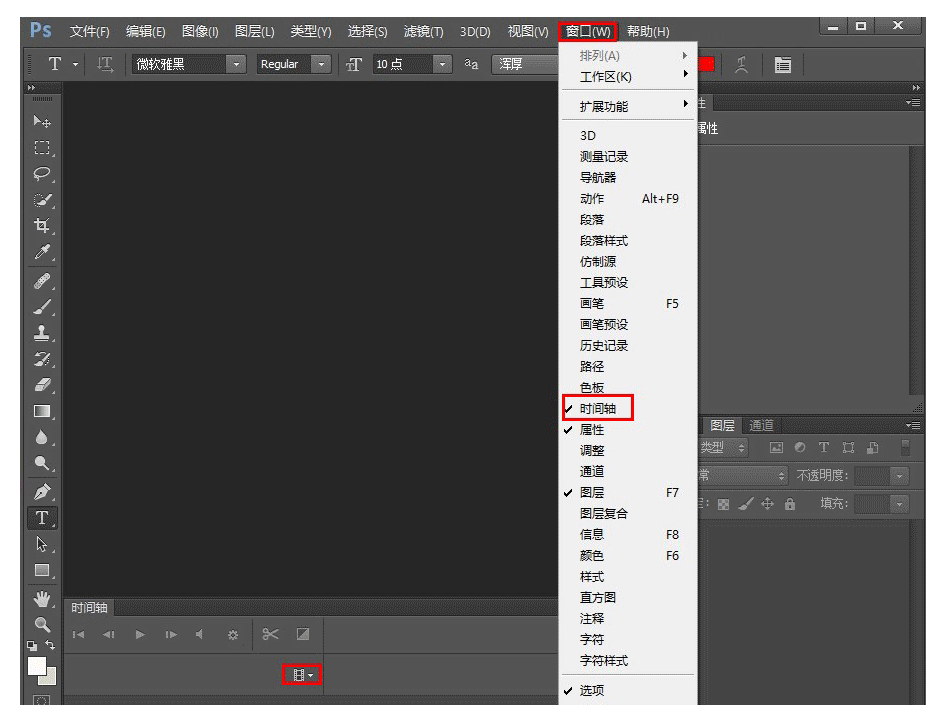
Task: Choose 历史记录 from the Window menu
Action: 604,346
